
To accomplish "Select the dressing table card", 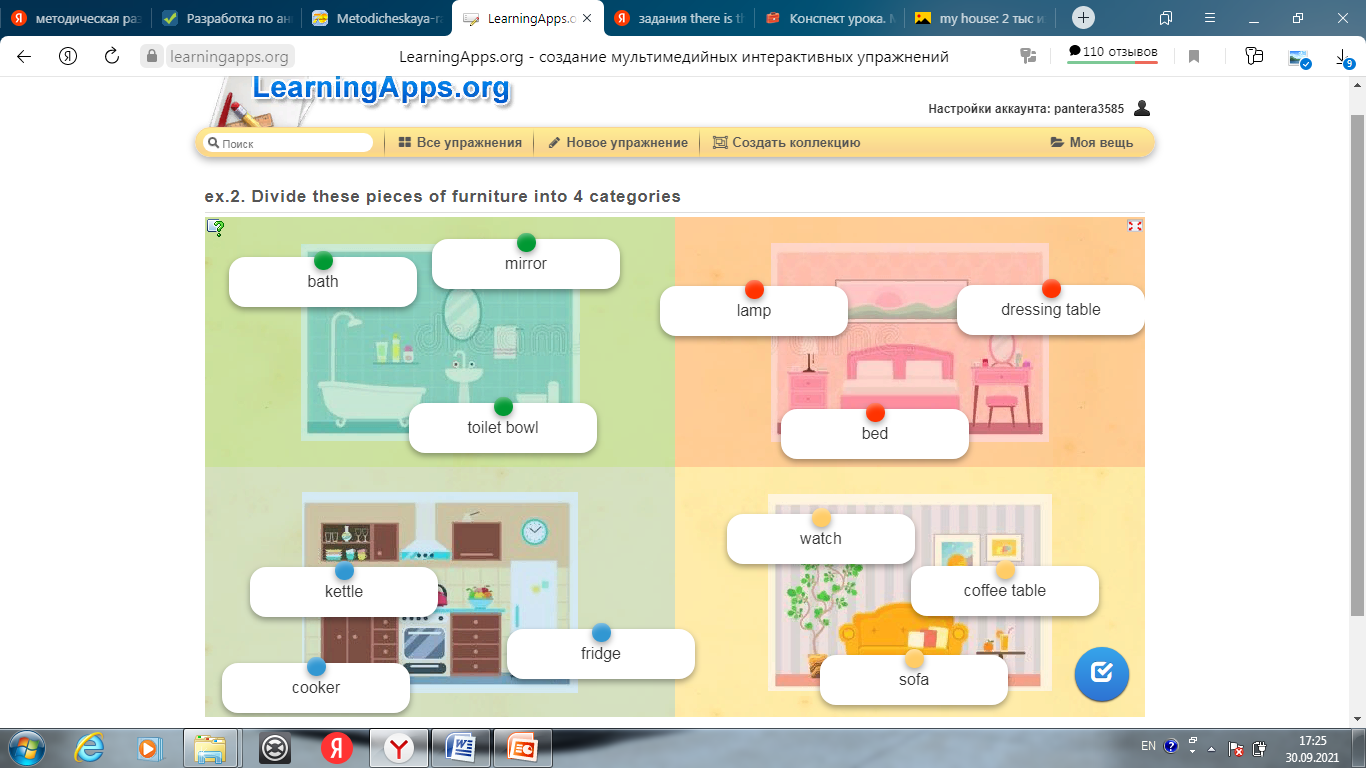I will click(x=1051, y=310).
